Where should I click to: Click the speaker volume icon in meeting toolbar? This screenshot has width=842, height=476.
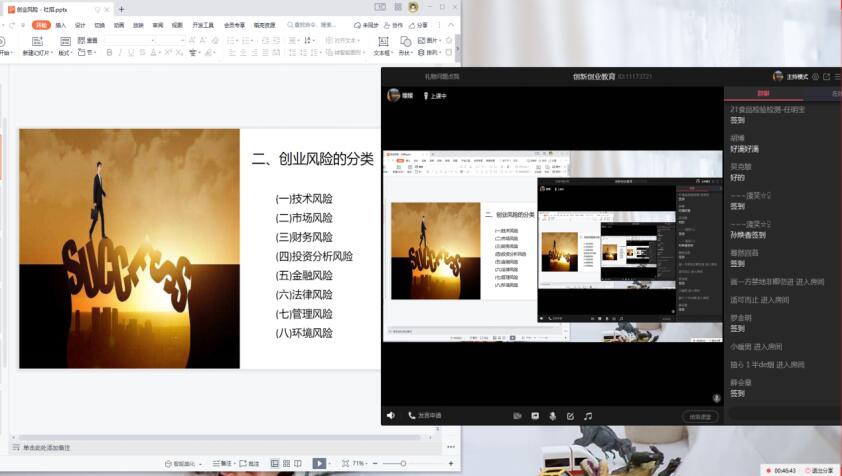click(390, 415)
